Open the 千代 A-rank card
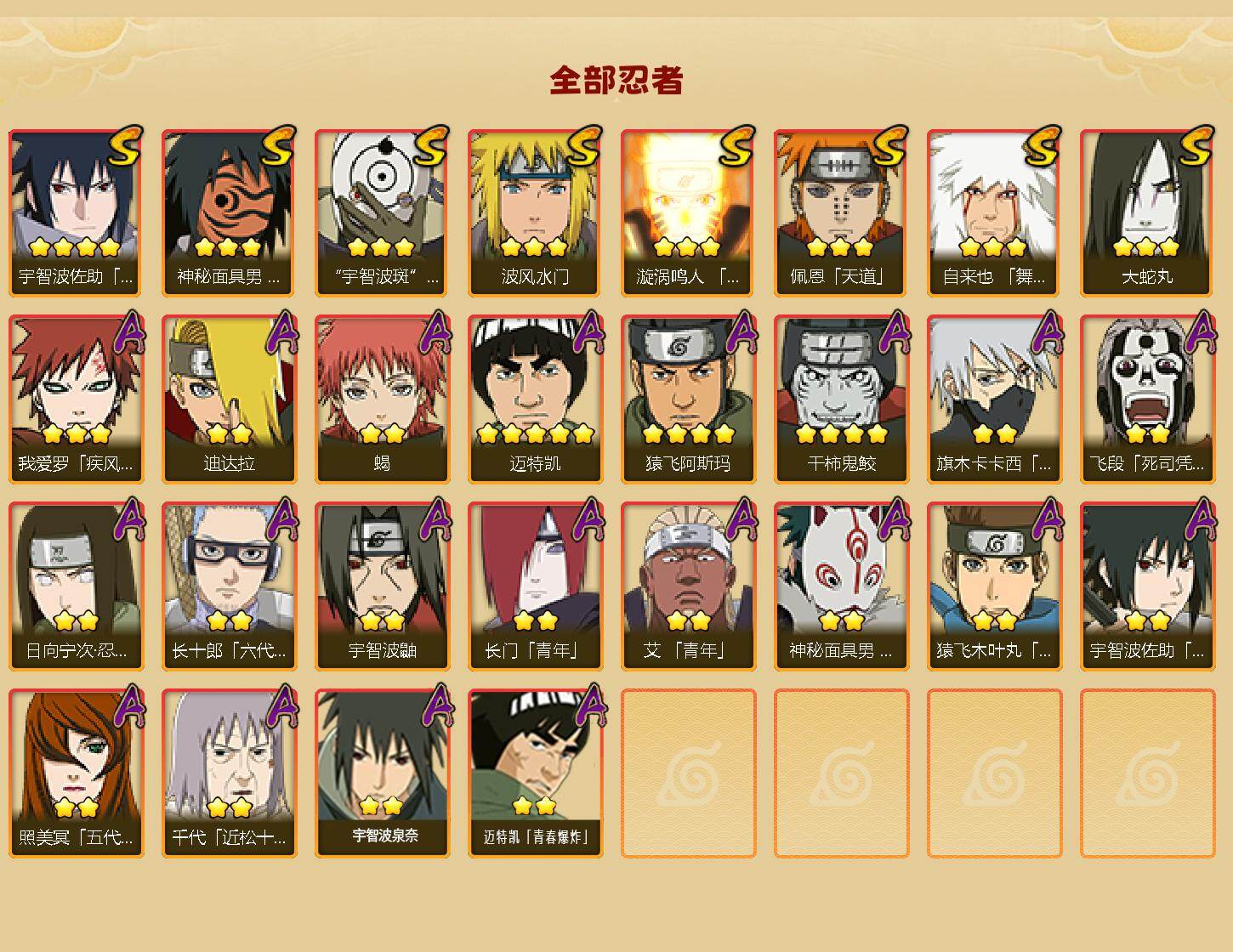 (x=229, y=773)
